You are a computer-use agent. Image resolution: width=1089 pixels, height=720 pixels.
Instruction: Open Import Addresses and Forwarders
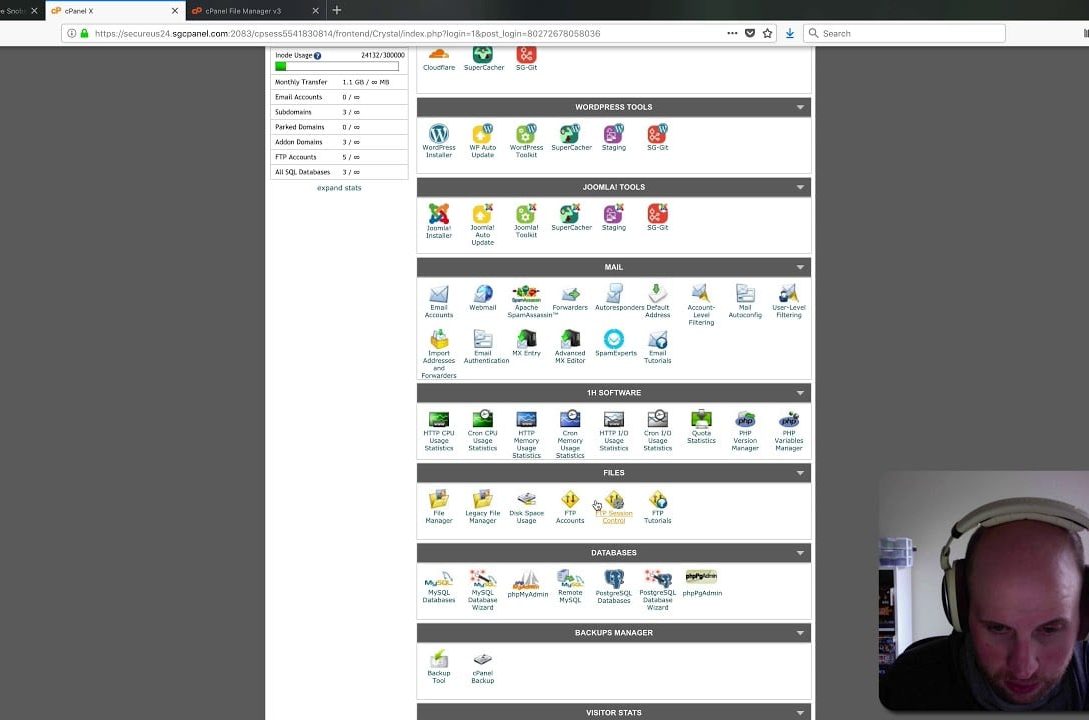click(438, 354)
